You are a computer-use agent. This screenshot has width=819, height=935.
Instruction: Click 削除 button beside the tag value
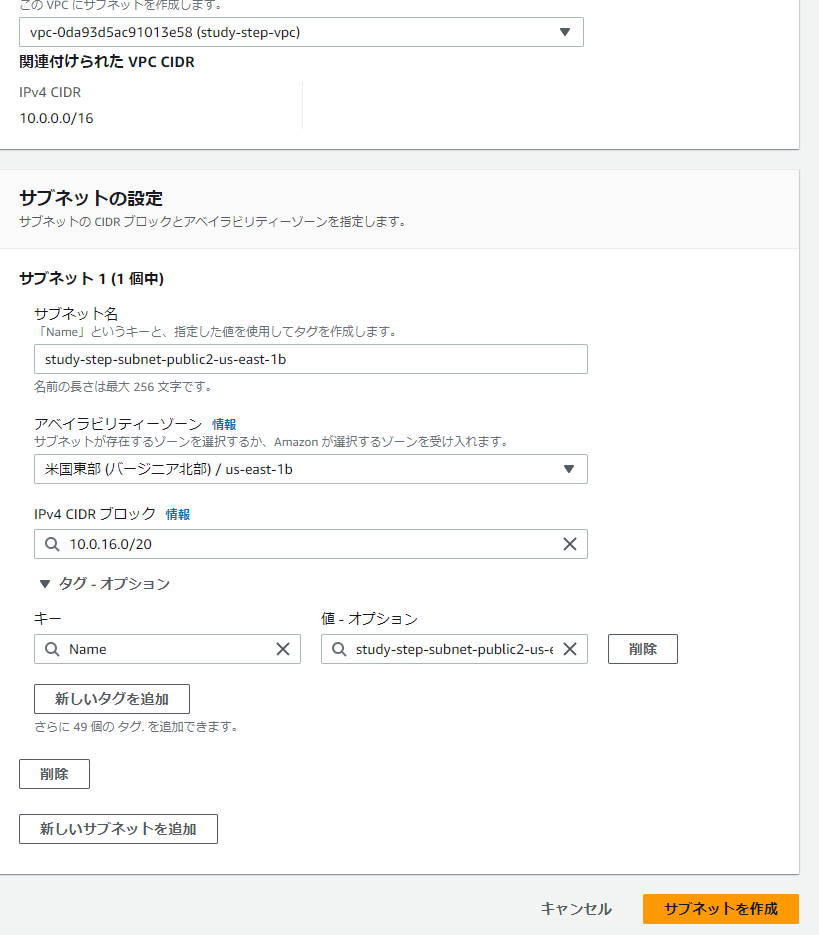click(643, 649)
